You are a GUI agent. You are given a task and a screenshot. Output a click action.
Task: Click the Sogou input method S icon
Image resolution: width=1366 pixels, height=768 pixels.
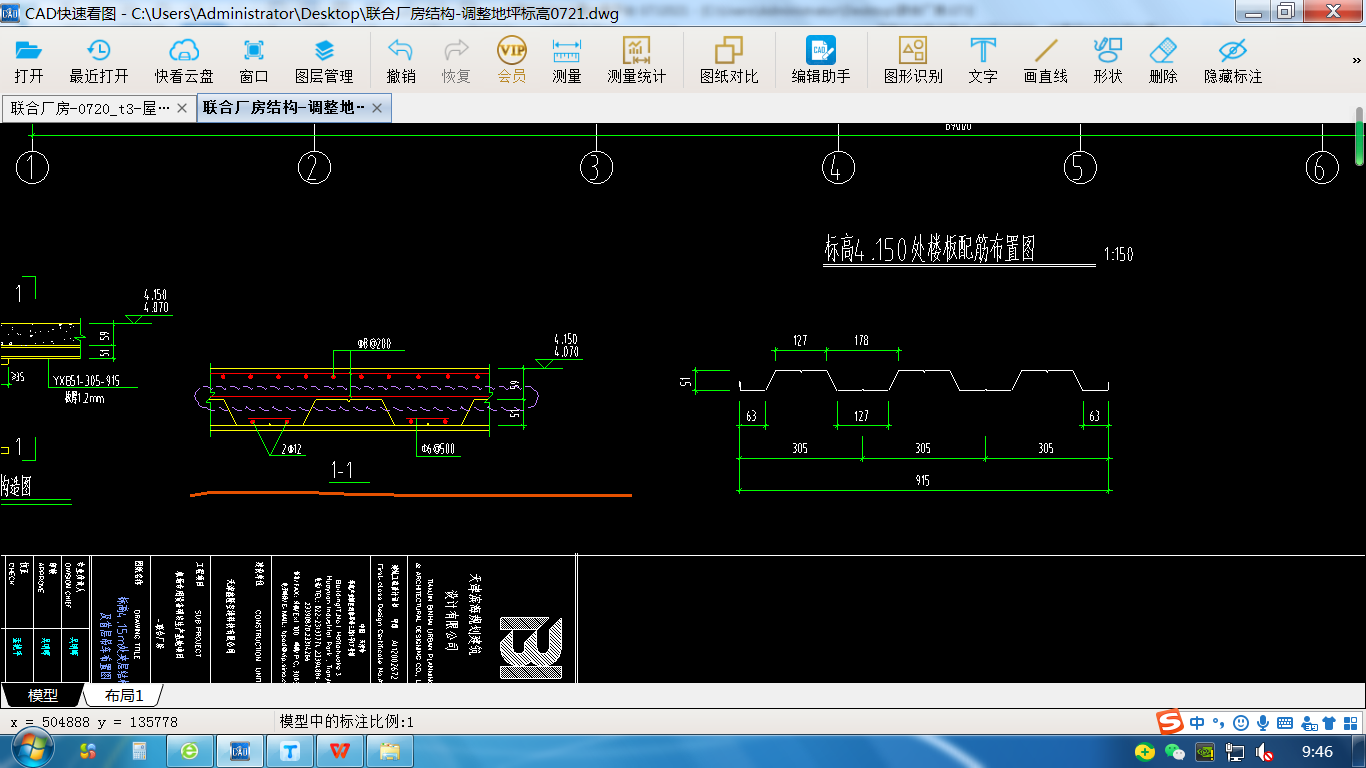[x=1170, y=722]
